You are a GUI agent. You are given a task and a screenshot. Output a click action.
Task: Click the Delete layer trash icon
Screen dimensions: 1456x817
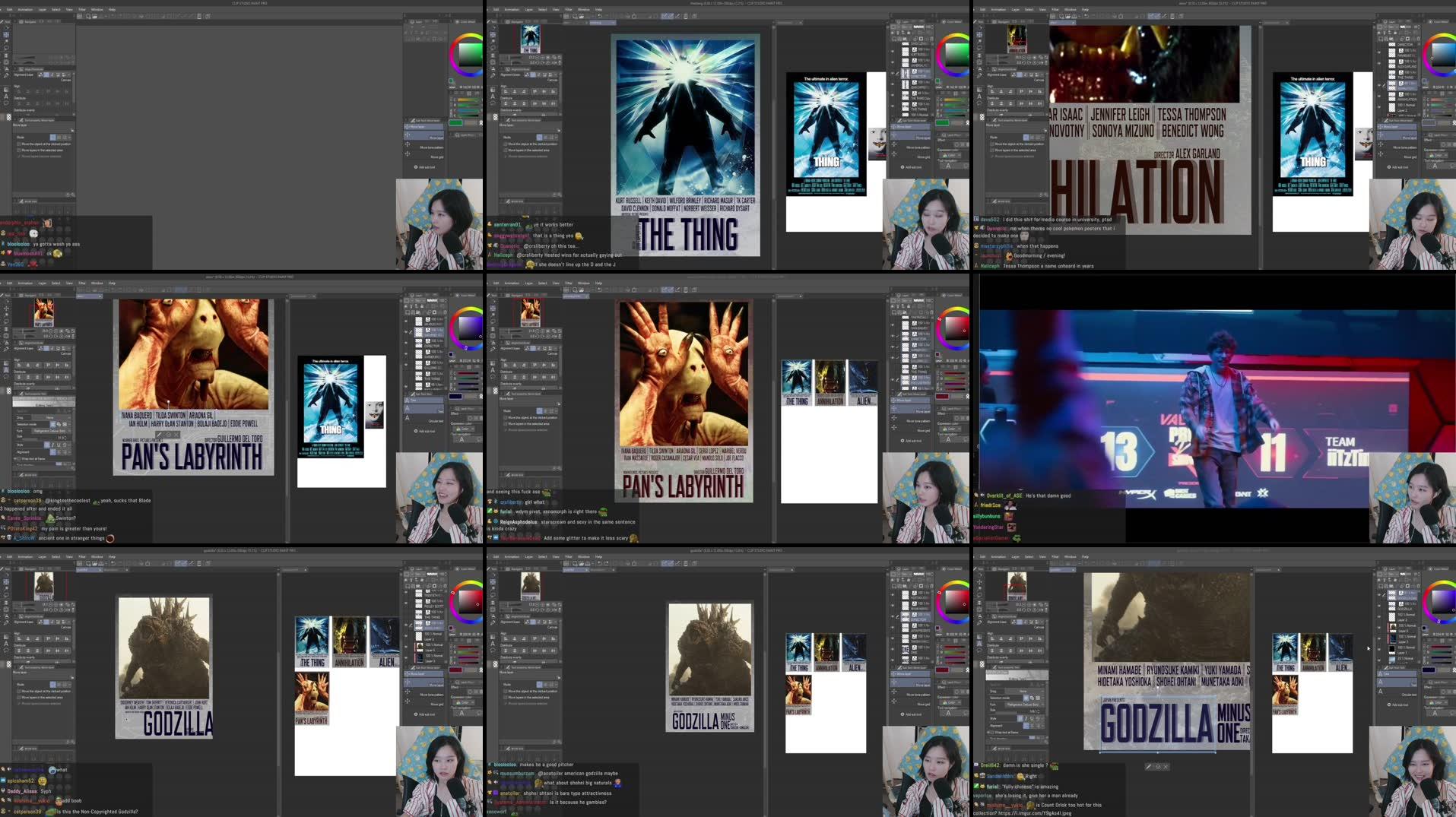[x=931, y=39]
